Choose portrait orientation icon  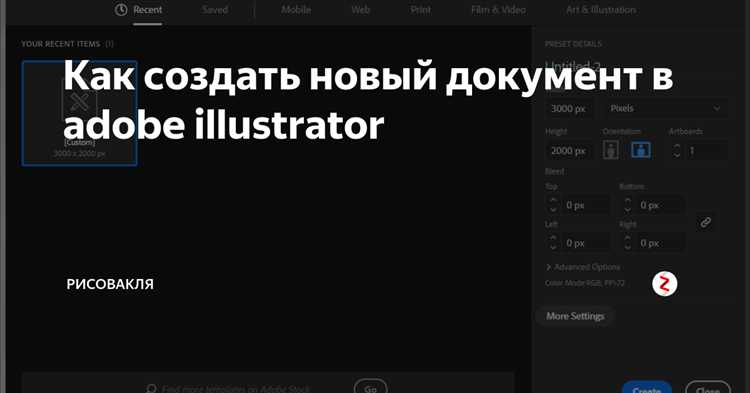click(x=611, y=150)
